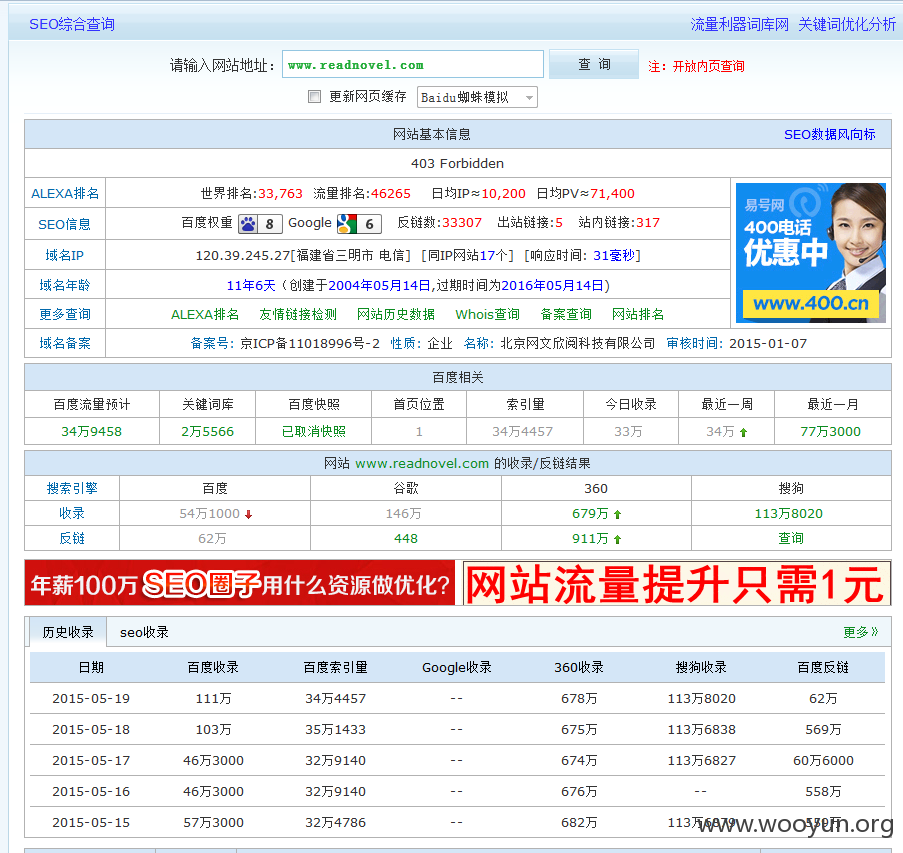Click the domain age 11年6天 text

(x=251, y=286)
